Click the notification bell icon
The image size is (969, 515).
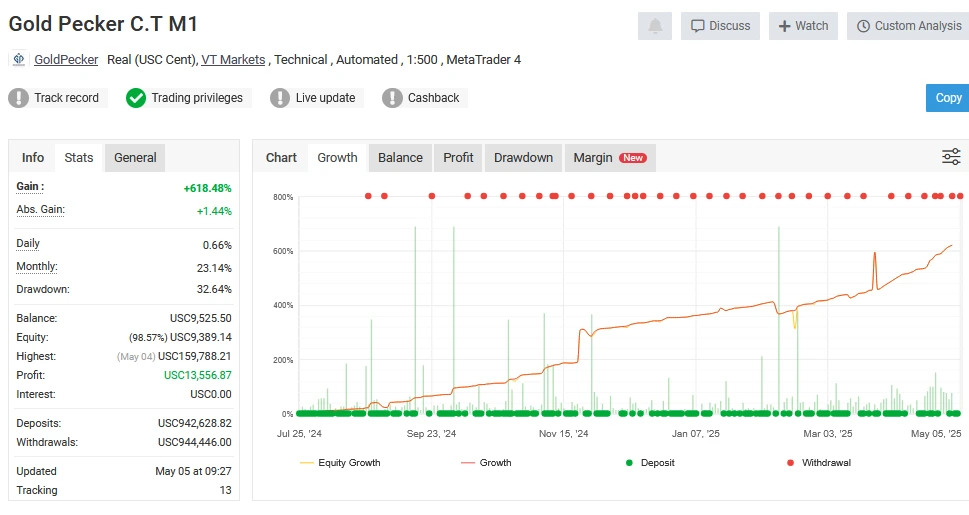pos(654,26)
